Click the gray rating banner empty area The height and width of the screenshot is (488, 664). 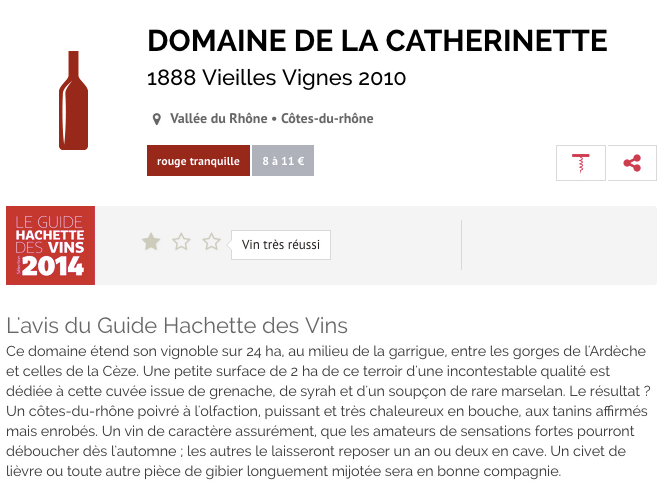click(x=559, y=245)
